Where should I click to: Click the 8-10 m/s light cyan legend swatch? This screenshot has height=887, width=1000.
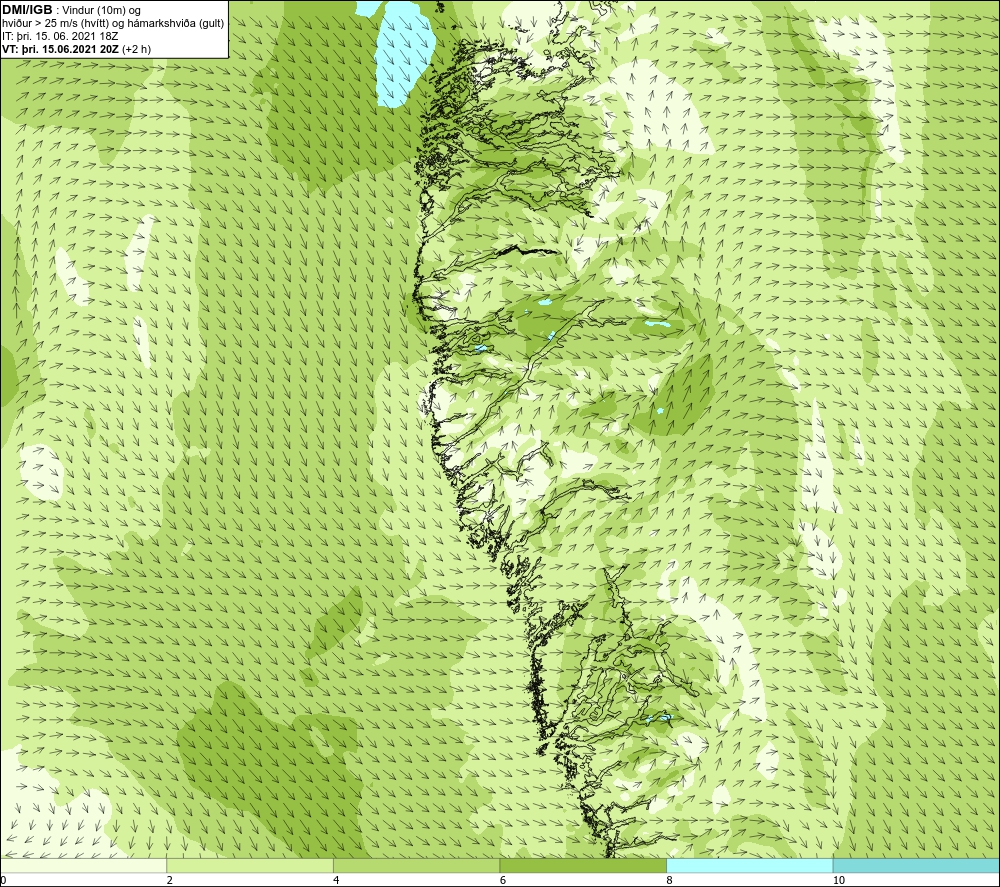[749, 865]
